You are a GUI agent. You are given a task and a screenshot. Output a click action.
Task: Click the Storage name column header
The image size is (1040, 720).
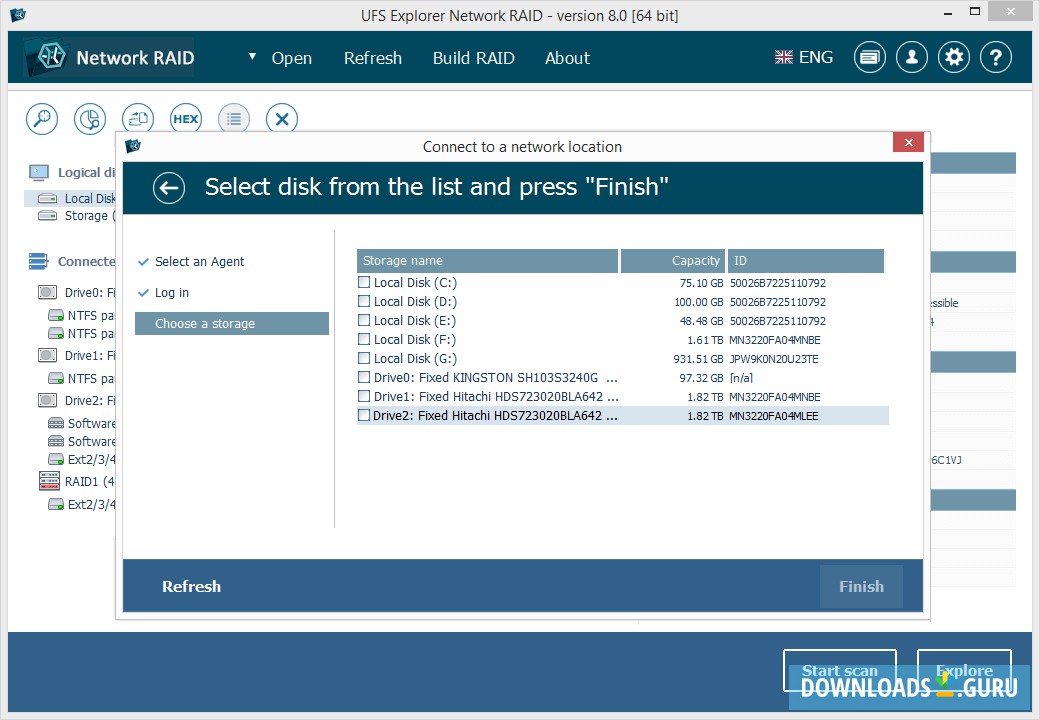click(x=488, y=261)
